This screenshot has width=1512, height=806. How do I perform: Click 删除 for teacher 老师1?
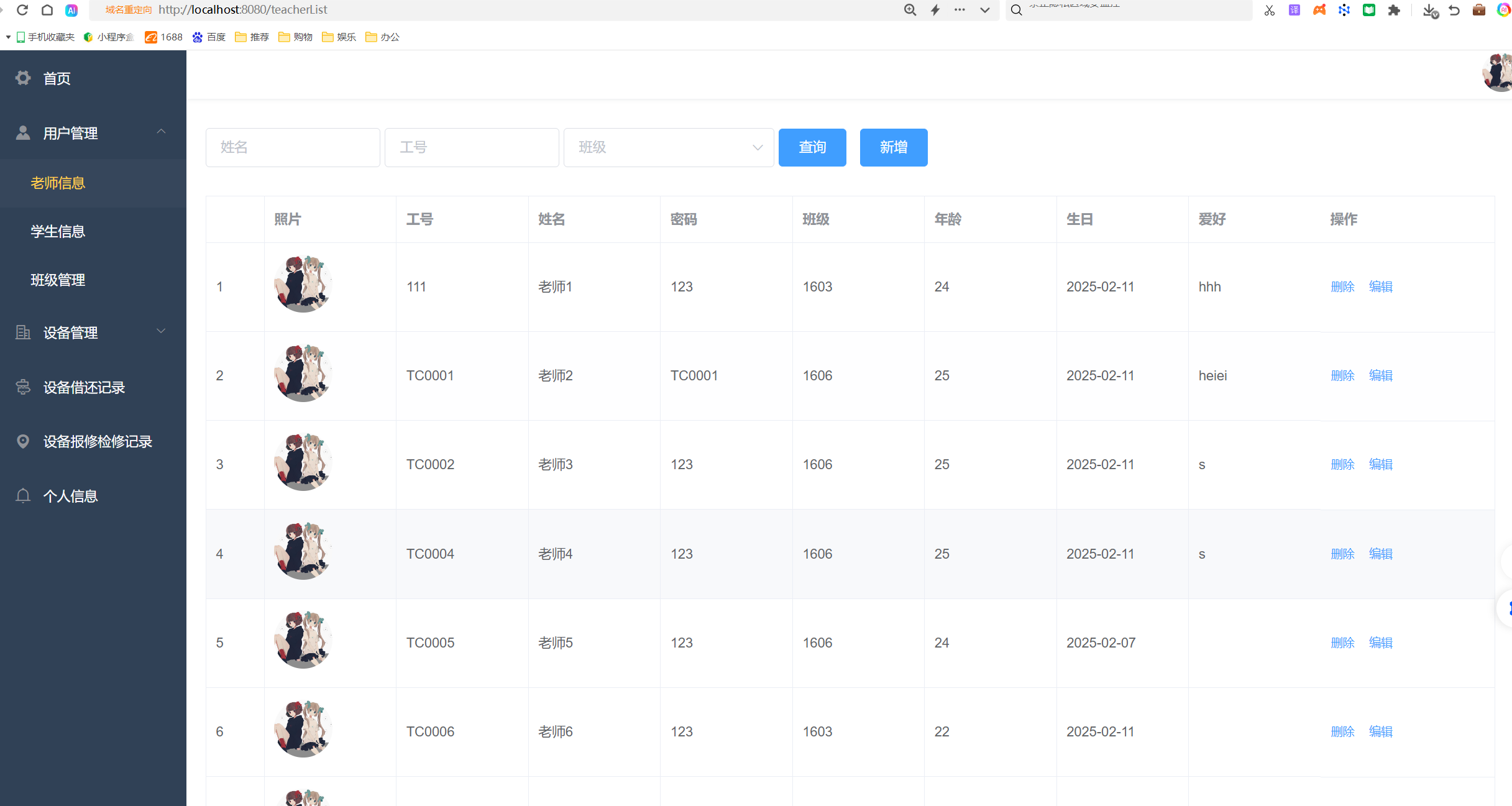(x=1342, y=286)
